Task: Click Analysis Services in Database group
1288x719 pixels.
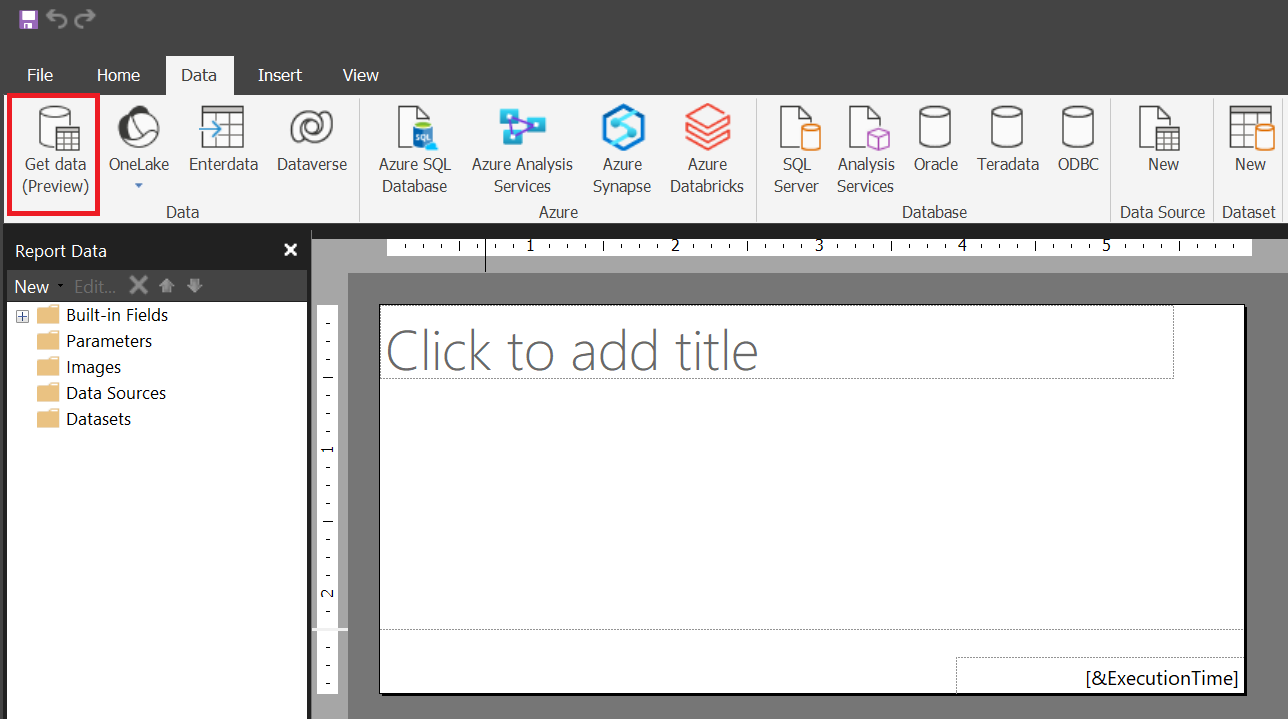Action: click(x=866, y=150)
